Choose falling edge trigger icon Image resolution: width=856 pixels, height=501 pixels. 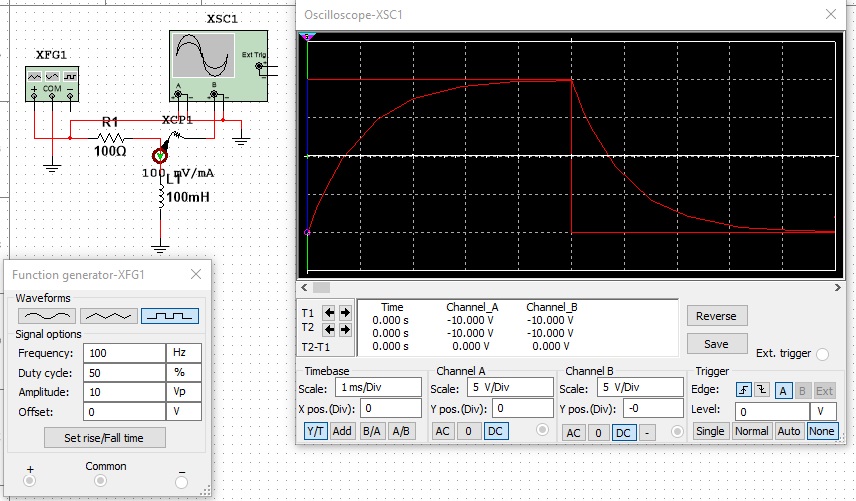tap(761, 390)
